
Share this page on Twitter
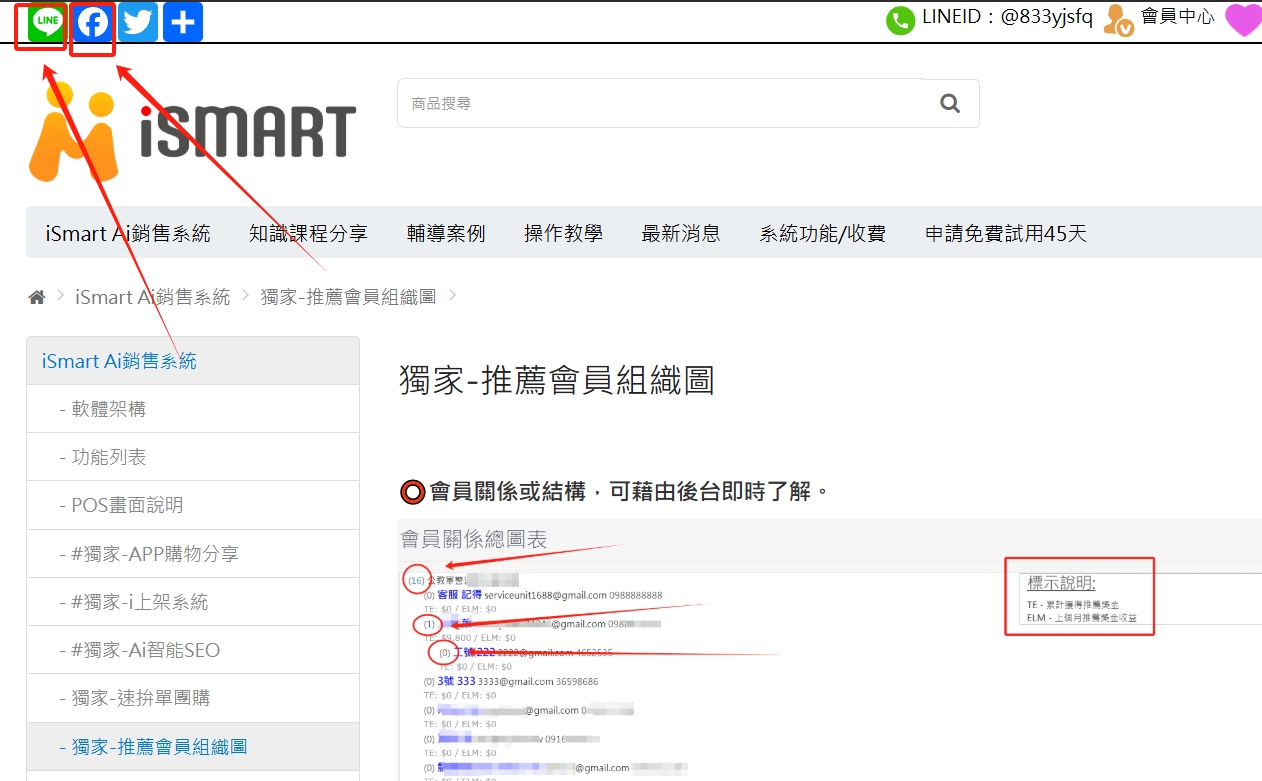coord(138,22)
